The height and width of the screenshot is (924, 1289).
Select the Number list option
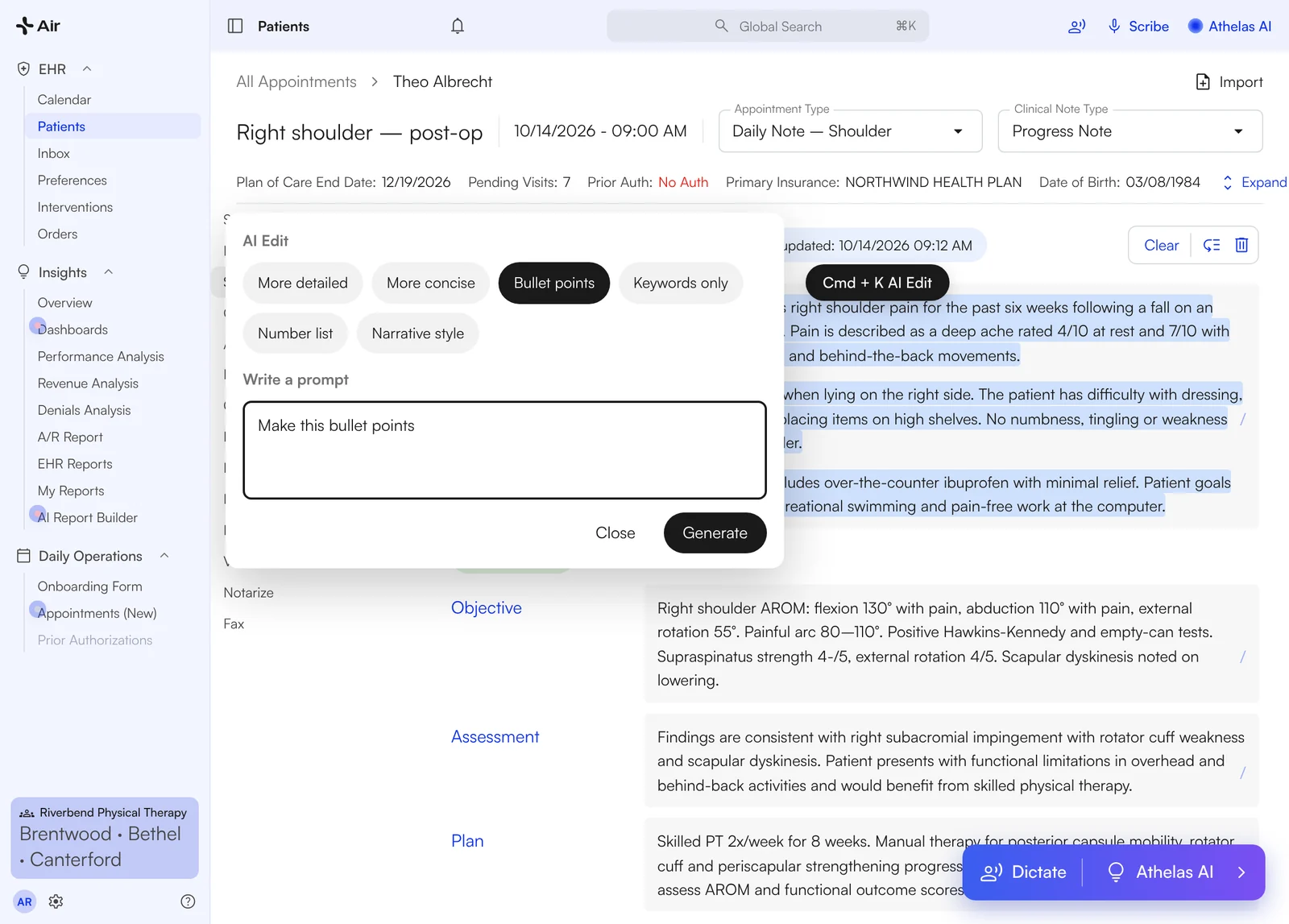[x=296, y=334]
